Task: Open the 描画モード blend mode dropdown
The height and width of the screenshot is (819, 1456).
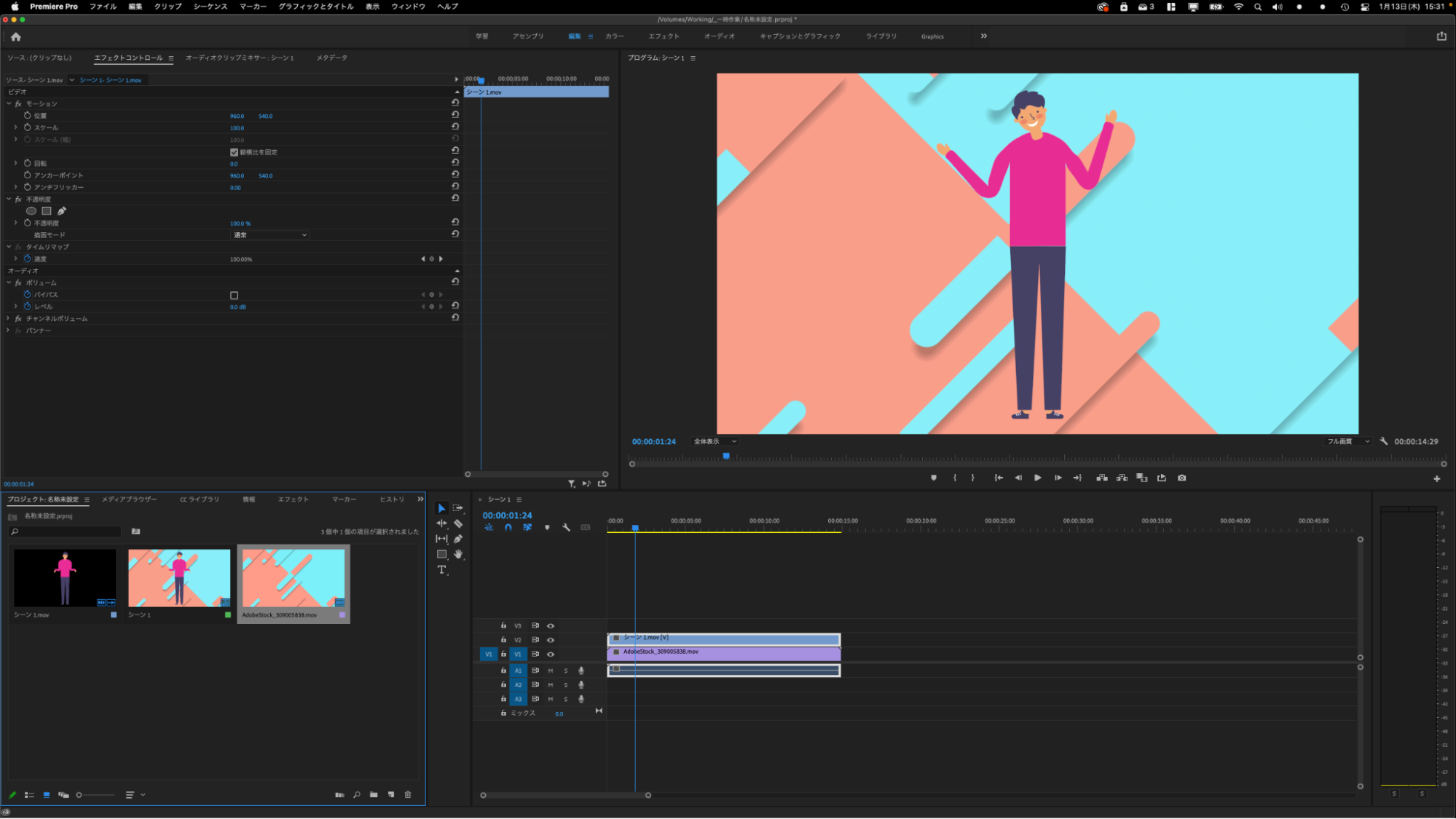Action: point(269,235)
